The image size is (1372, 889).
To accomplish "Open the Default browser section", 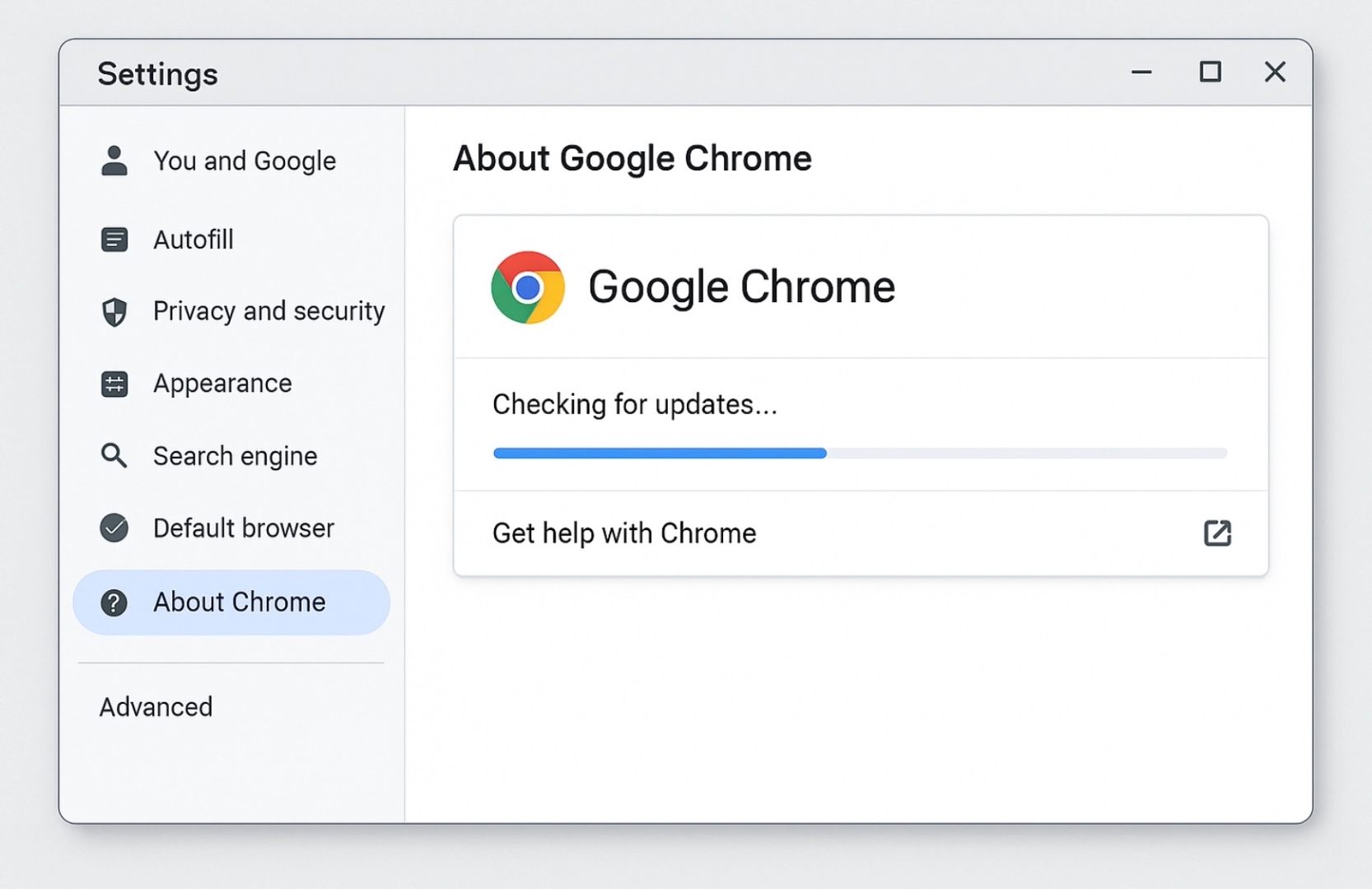I will (x=231, y=528).
